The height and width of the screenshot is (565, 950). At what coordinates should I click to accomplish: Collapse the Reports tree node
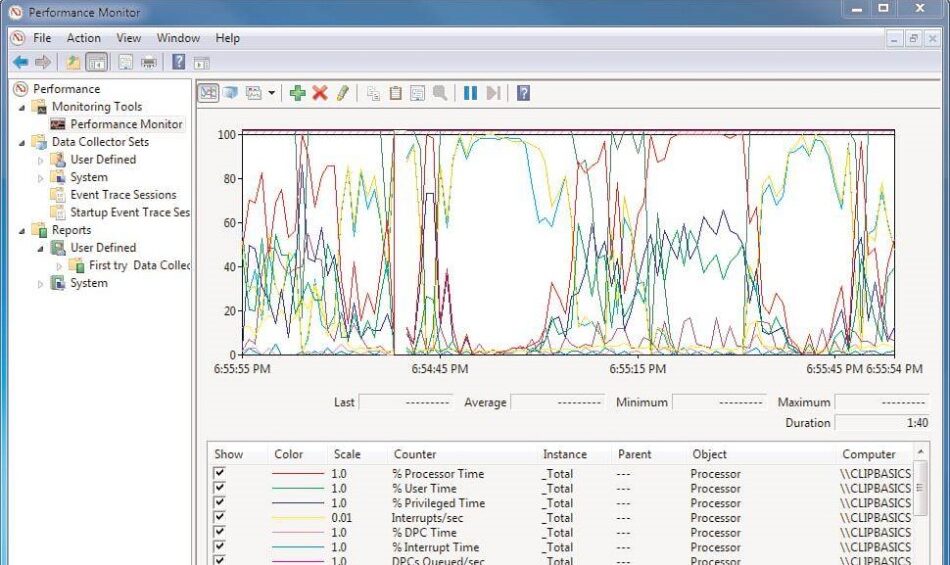[22, 231]
